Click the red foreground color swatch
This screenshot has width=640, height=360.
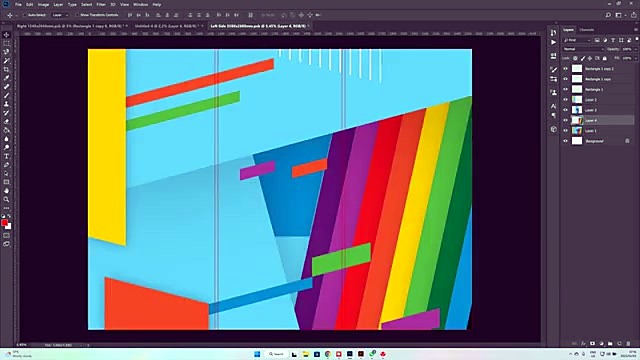click(x=4, y=222)
